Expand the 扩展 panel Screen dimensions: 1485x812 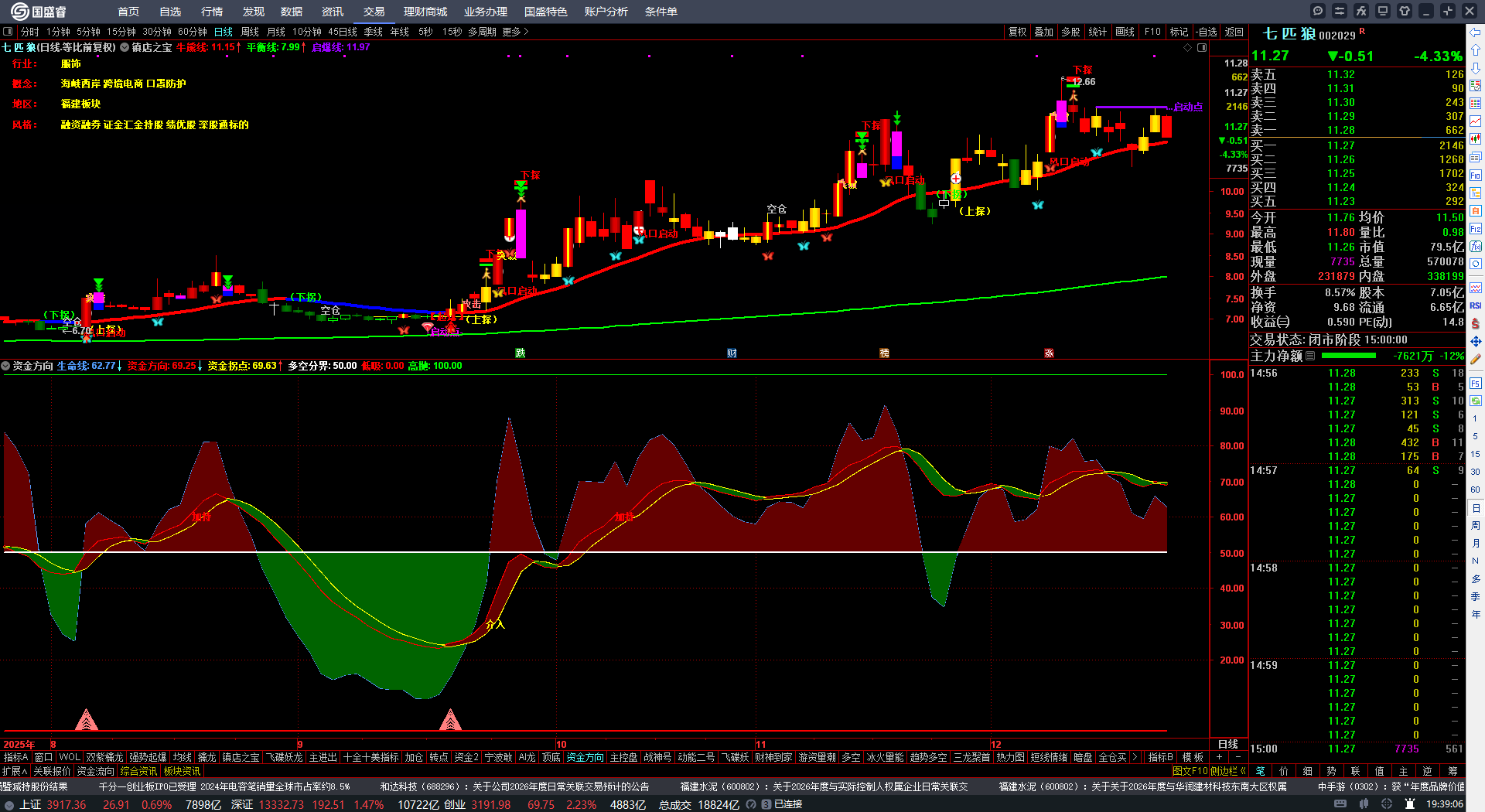(15, 771)
